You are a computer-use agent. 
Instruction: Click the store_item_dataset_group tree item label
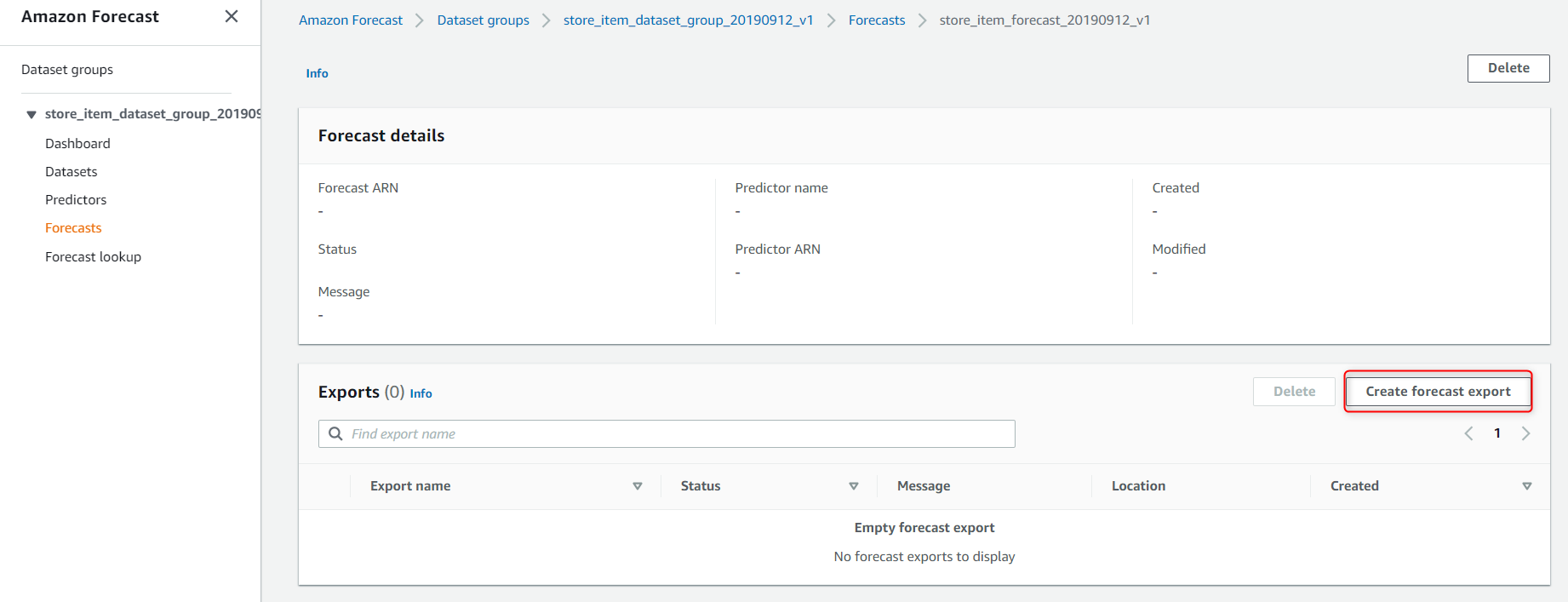(152, 113)
